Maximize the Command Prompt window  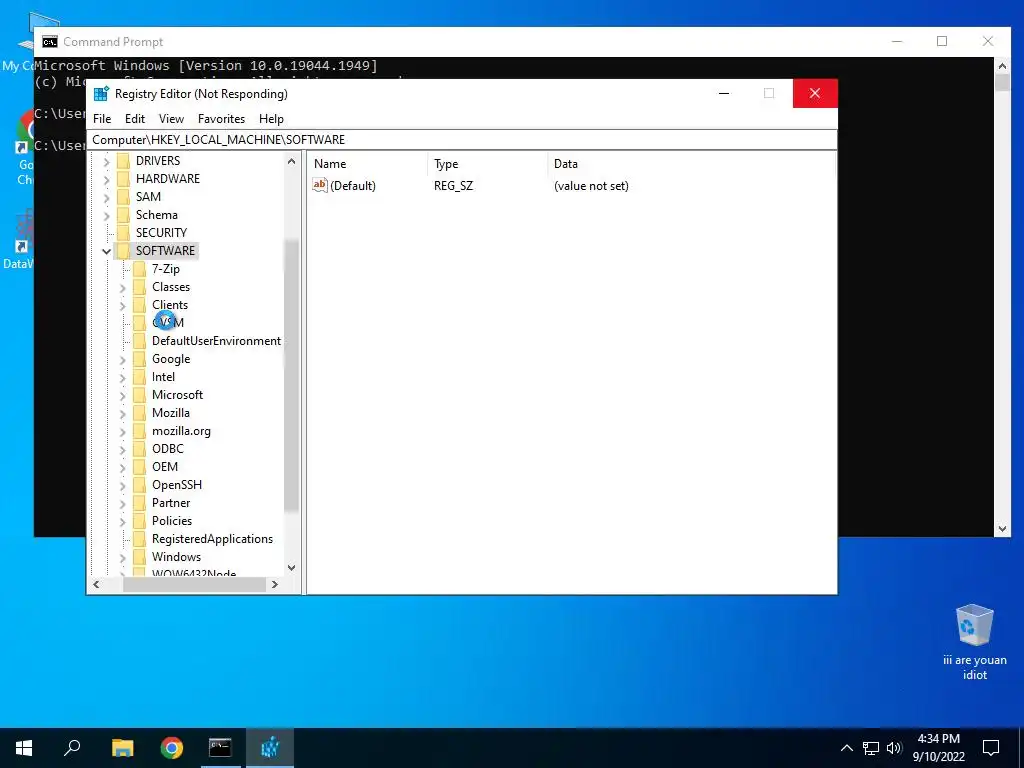tap(942, 41)
